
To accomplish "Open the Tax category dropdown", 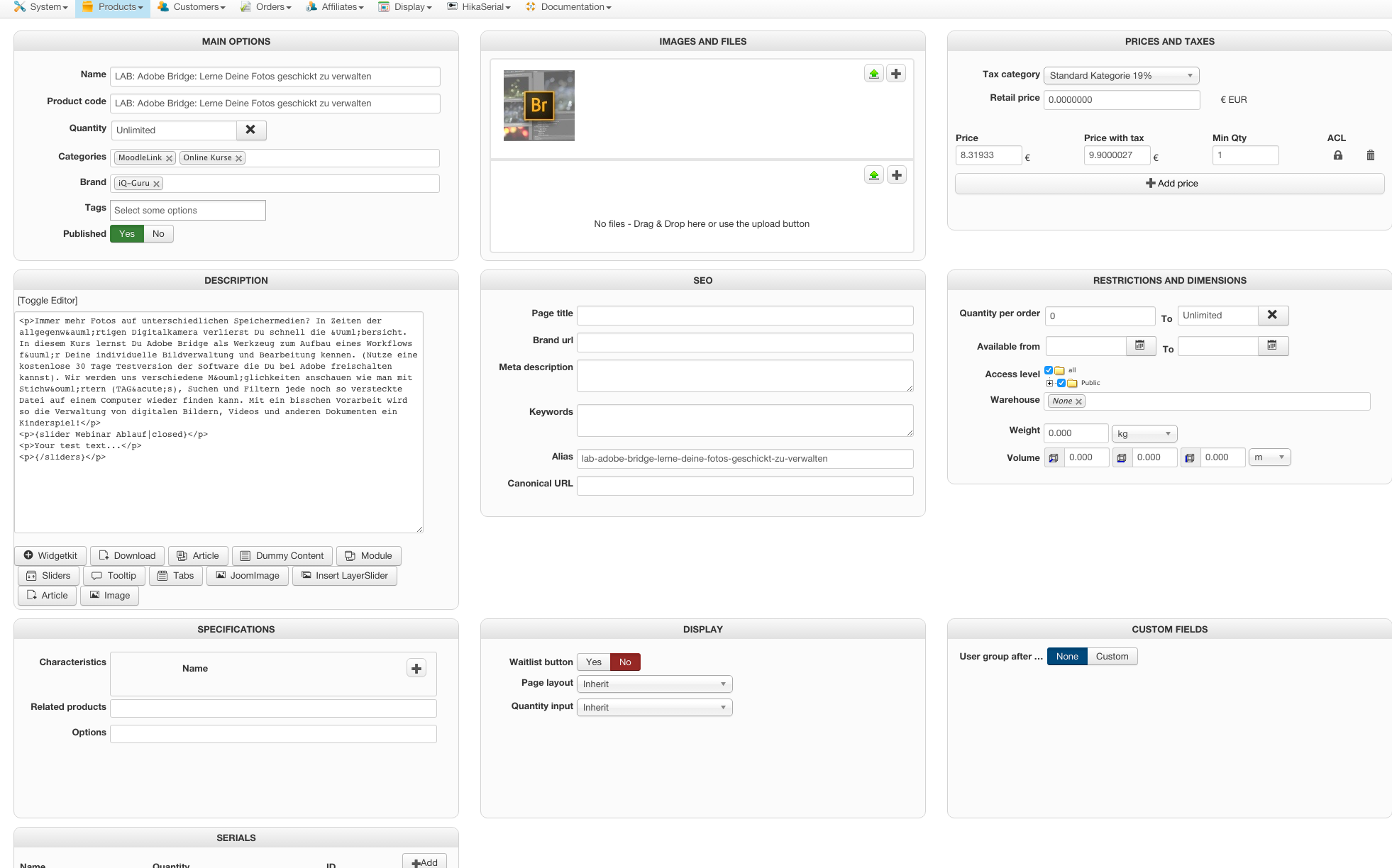I will click(x=1121, y=76).
